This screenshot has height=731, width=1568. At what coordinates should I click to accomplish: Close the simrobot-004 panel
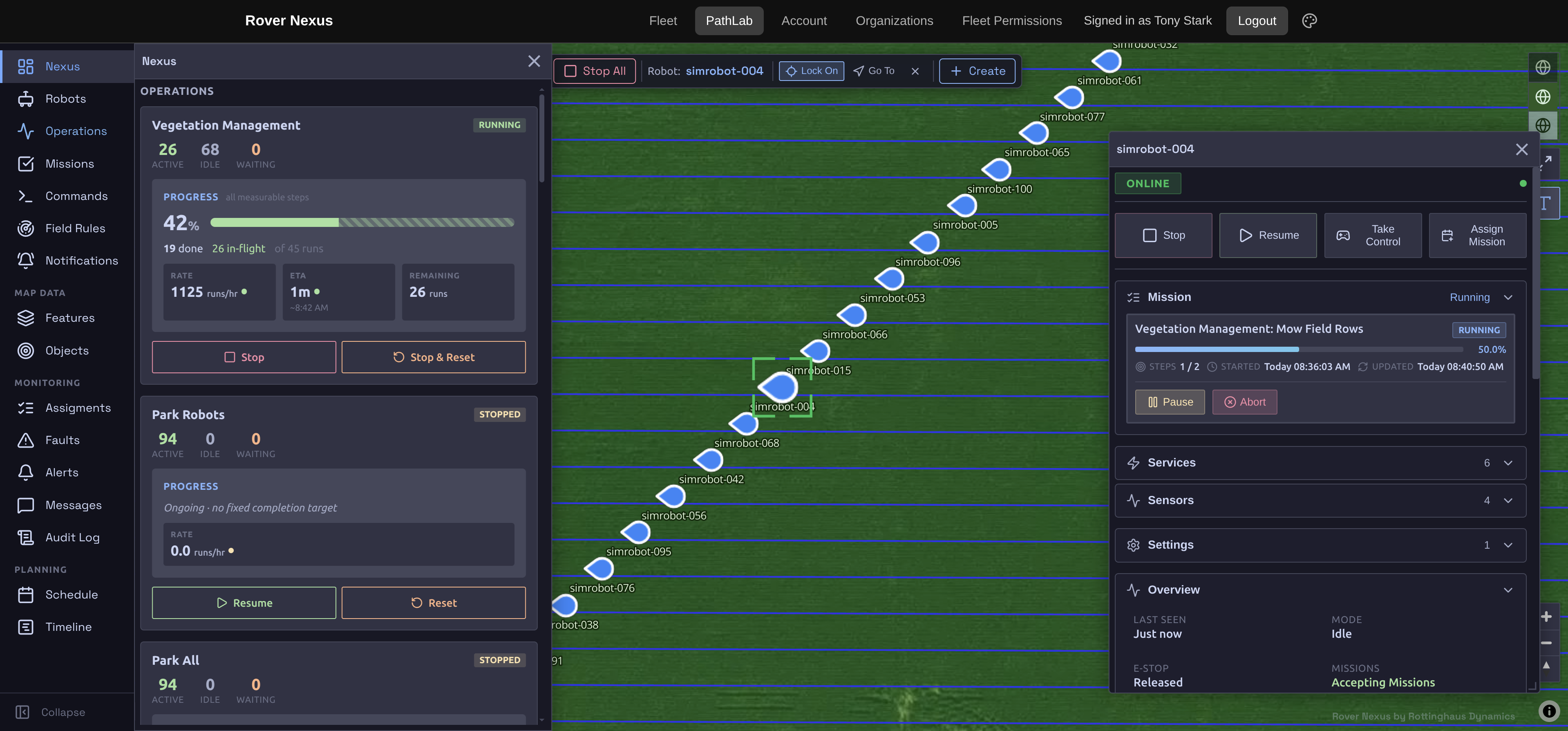1522,149
